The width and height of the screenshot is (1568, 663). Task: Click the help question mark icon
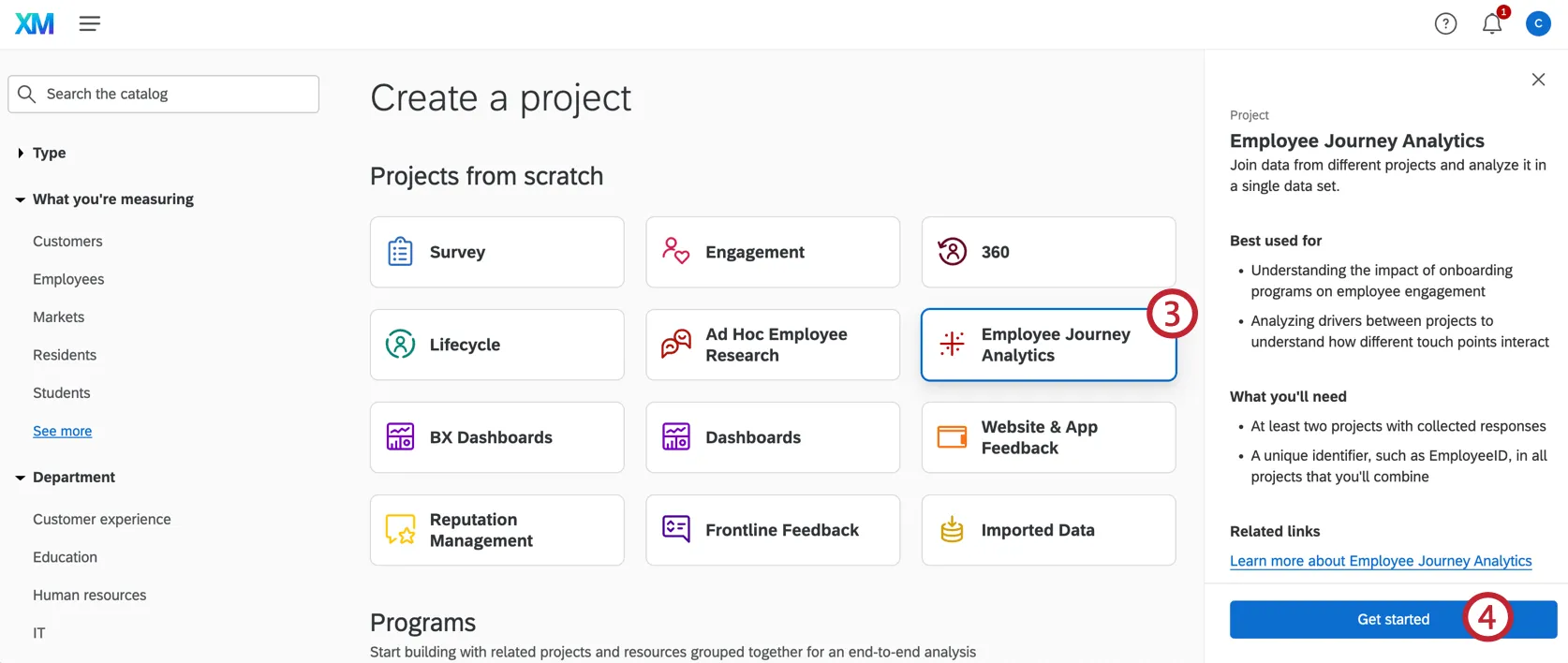(x=1445, y=23)
